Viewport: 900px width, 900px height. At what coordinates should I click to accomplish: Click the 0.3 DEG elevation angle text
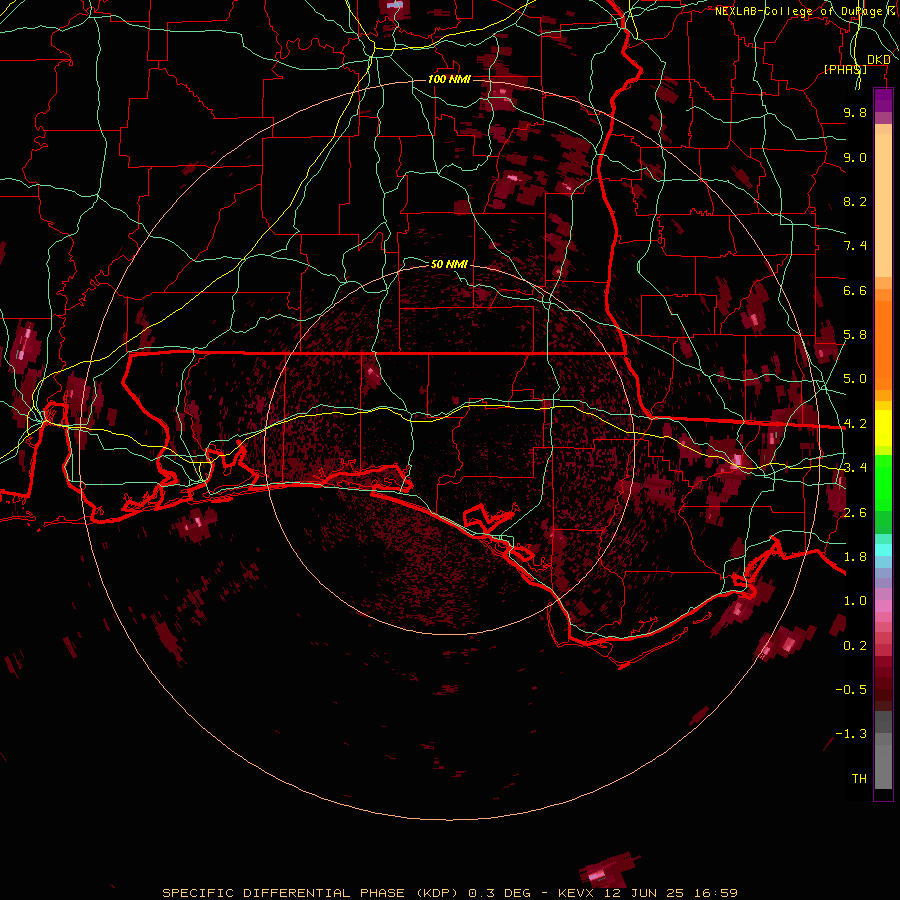[x=499, y=893]
